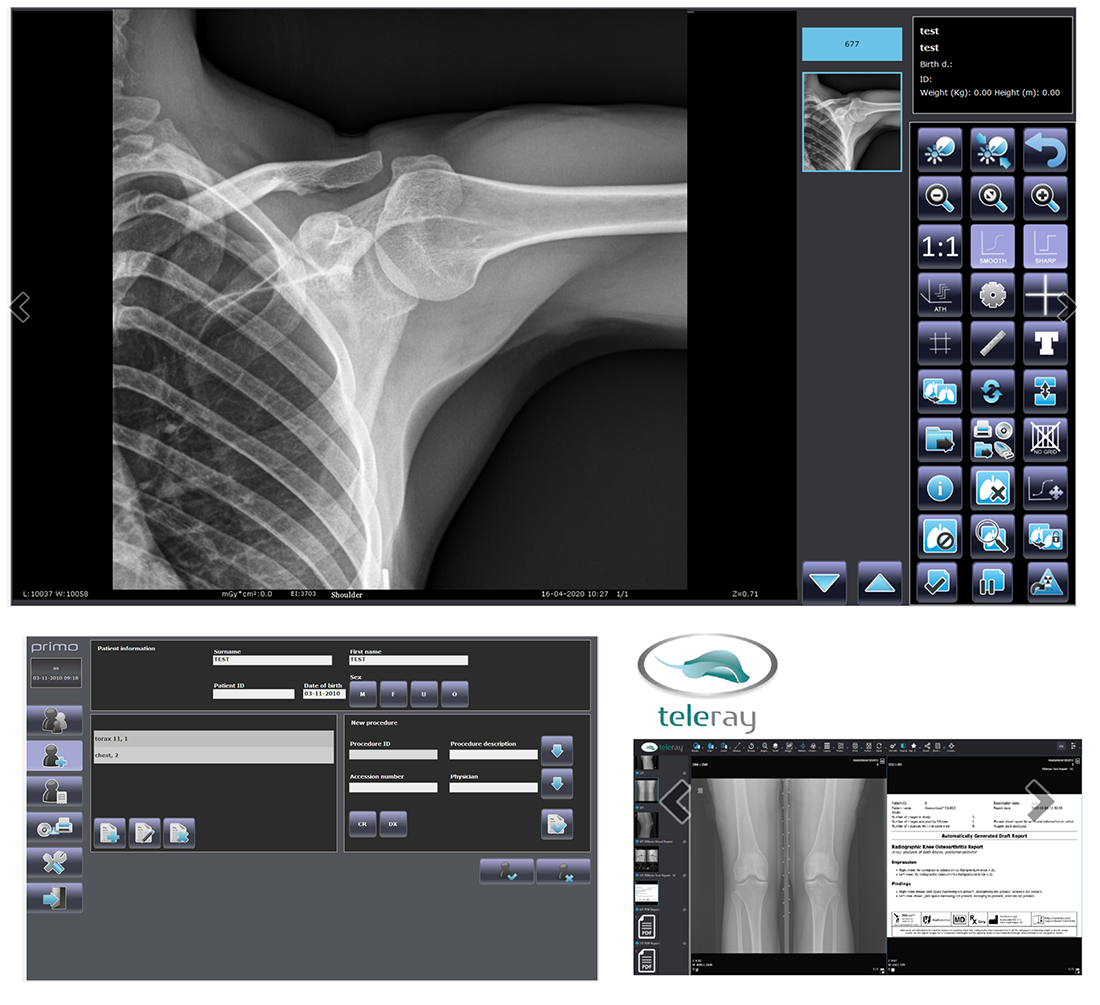This screenshot has width=1100, height=1005.
Task: Click the down arrow below thumbnails
Action: point(824,583)
